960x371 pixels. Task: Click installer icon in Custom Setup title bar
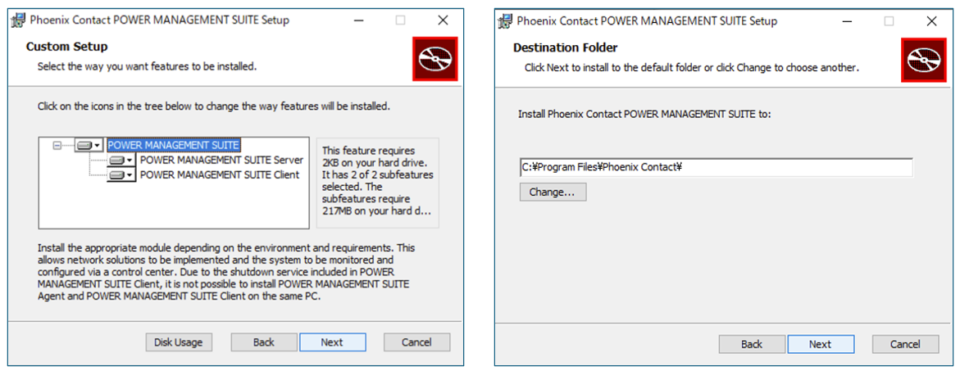click(19, 20)
